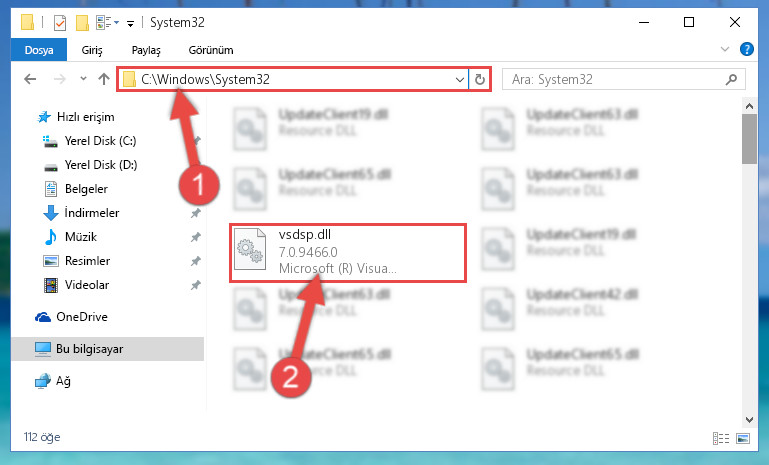Image resolution: width=769 pixels, height=465 pixels.
Task: Expand the address bar history dropdown
Action: [460, 79]
